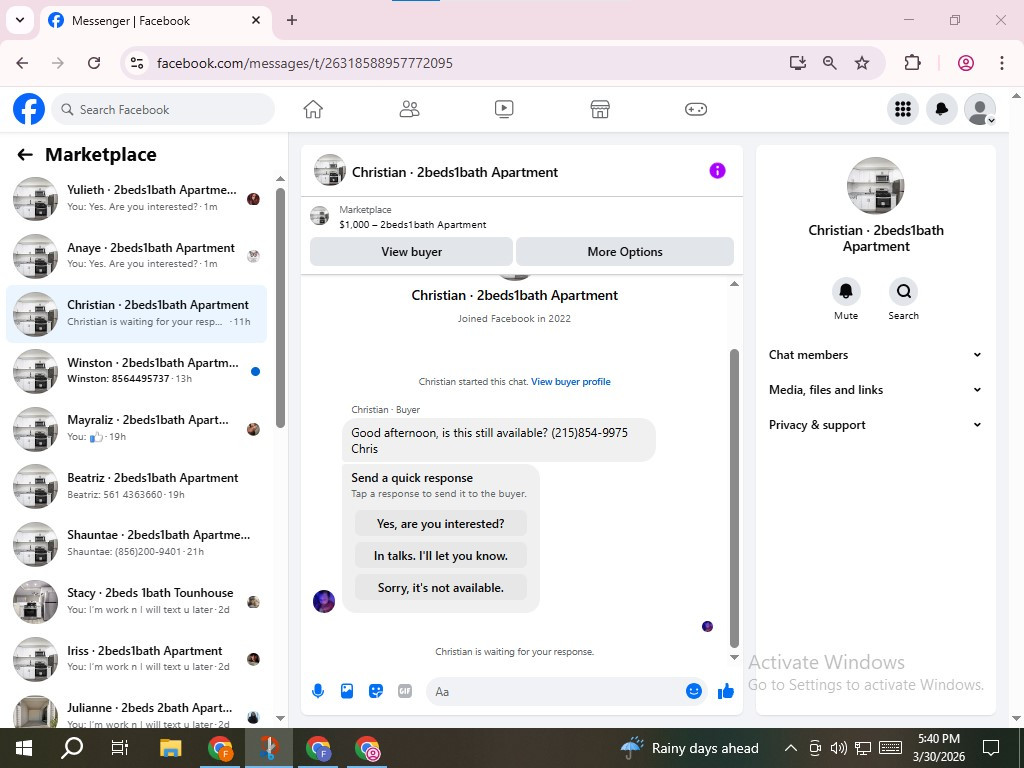The height and width of the screenshot is (768, 1024).
Task: Open Chrome extensions puzzle icon
Action: pyautogui.click(x=912, y=63)
